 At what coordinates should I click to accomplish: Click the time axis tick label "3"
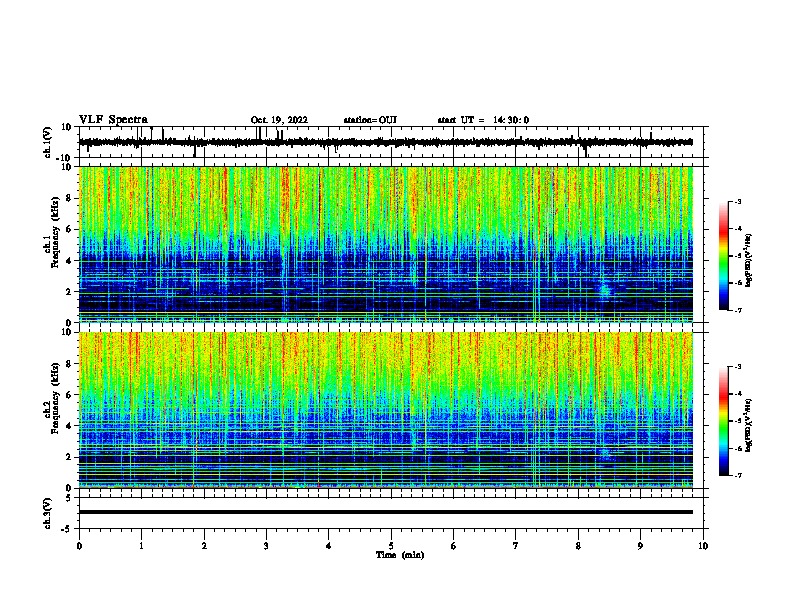pyautogui.click(x=266, y=546)
